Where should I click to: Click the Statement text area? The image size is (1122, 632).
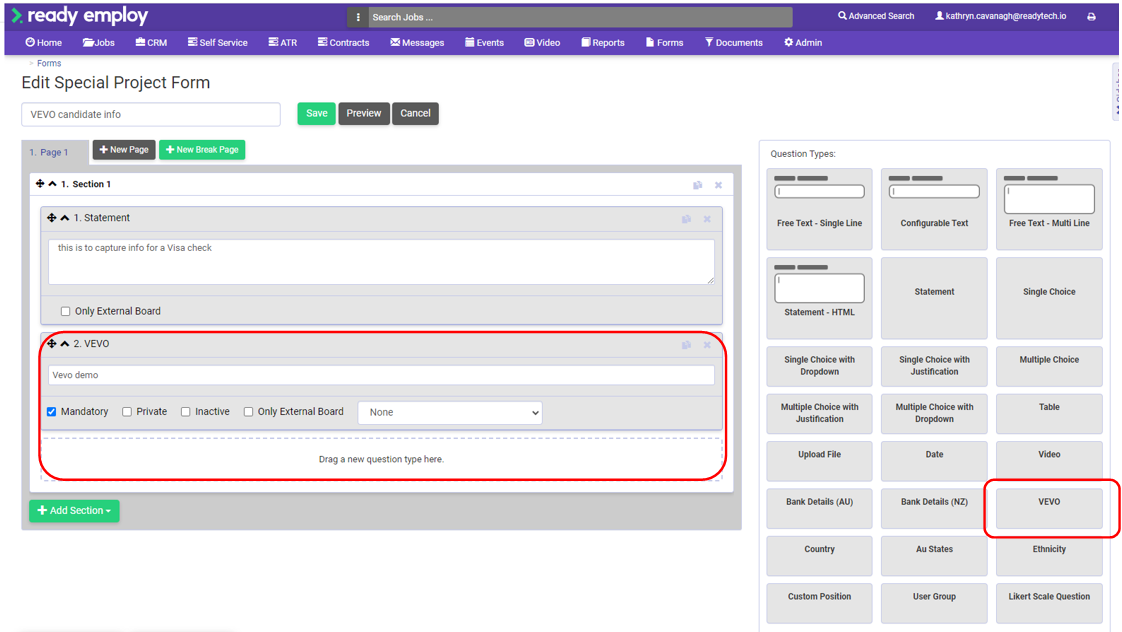[x=381, y=261]
